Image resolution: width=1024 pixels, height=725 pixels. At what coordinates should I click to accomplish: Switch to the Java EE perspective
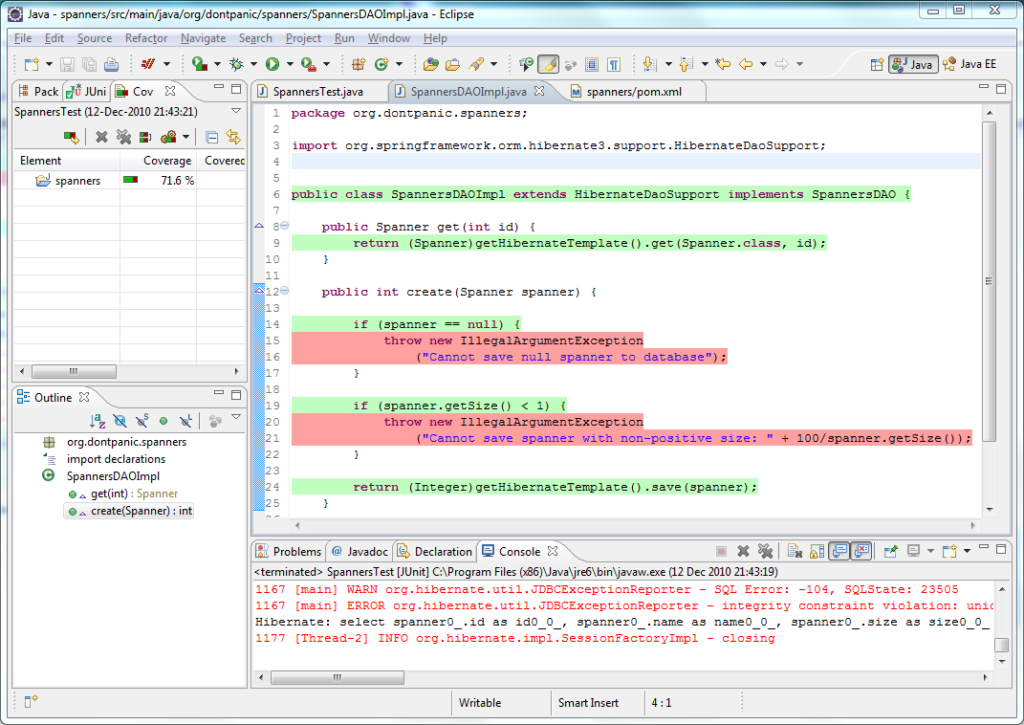[x=969, y=64]
